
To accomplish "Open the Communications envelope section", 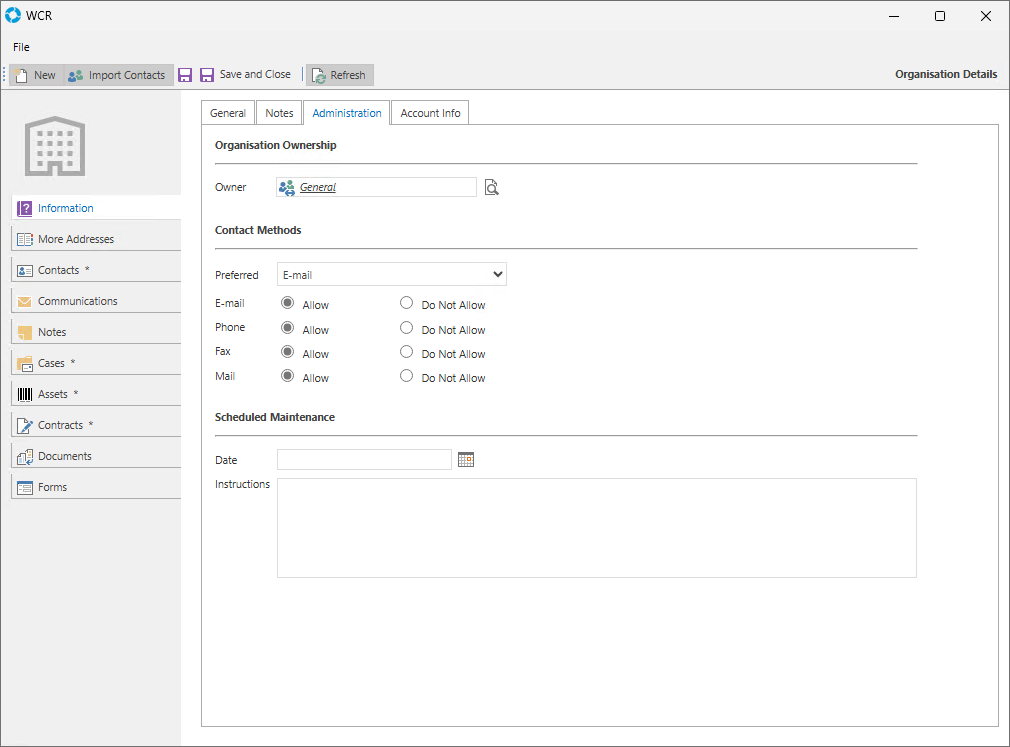I will click(77, 301).
